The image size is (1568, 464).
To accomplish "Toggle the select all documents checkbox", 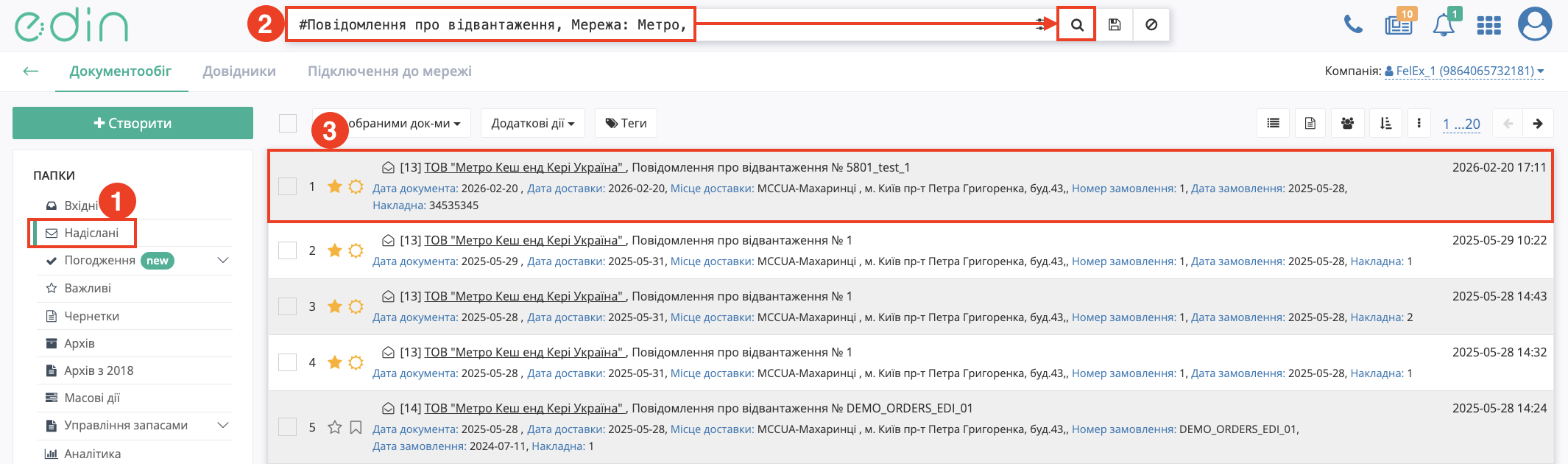I will click(288, 123).
